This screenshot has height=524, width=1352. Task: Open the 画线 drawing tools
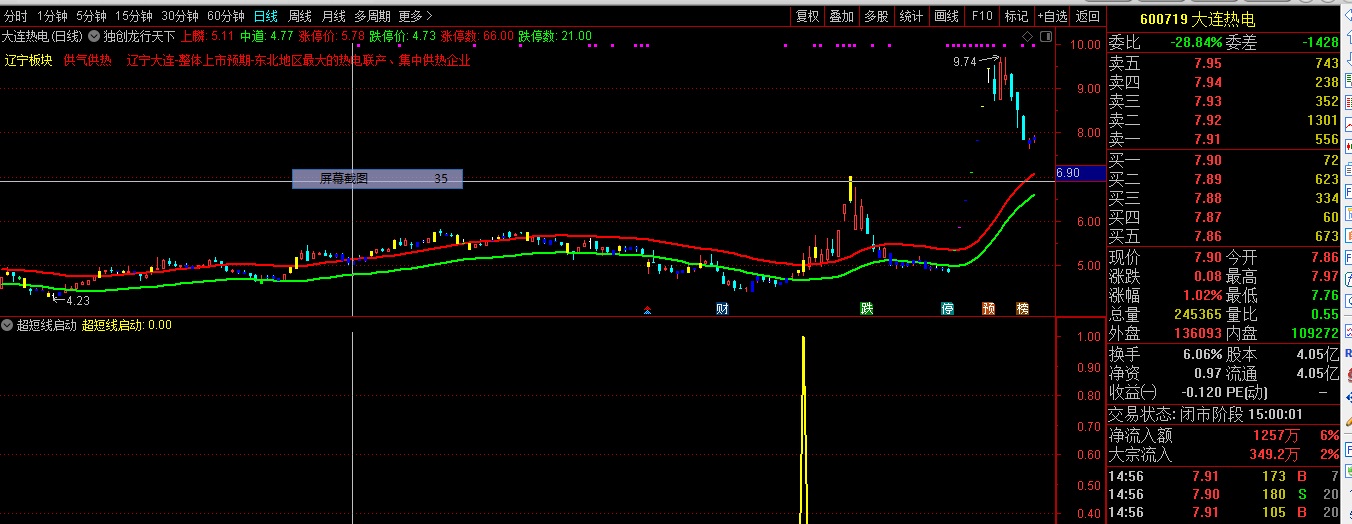point(946,16)
